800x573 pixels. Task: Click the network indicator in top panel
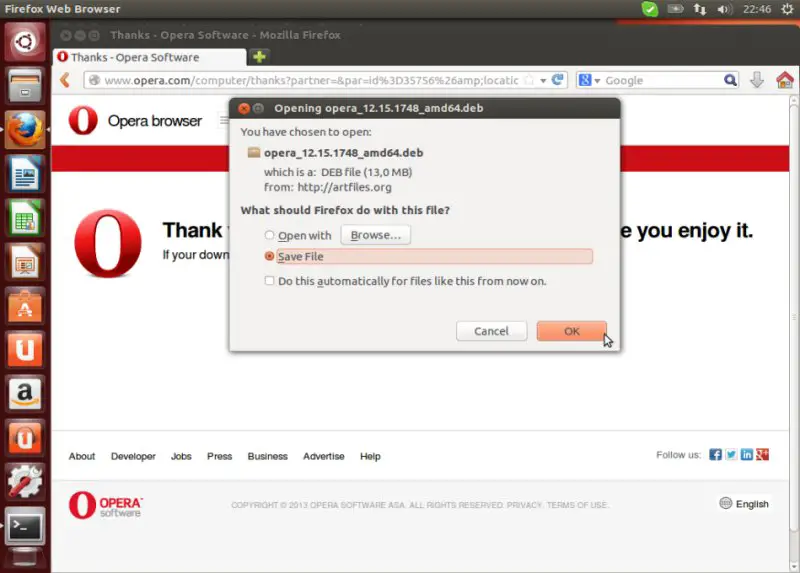pyautogui.click(x=699, y=9)
